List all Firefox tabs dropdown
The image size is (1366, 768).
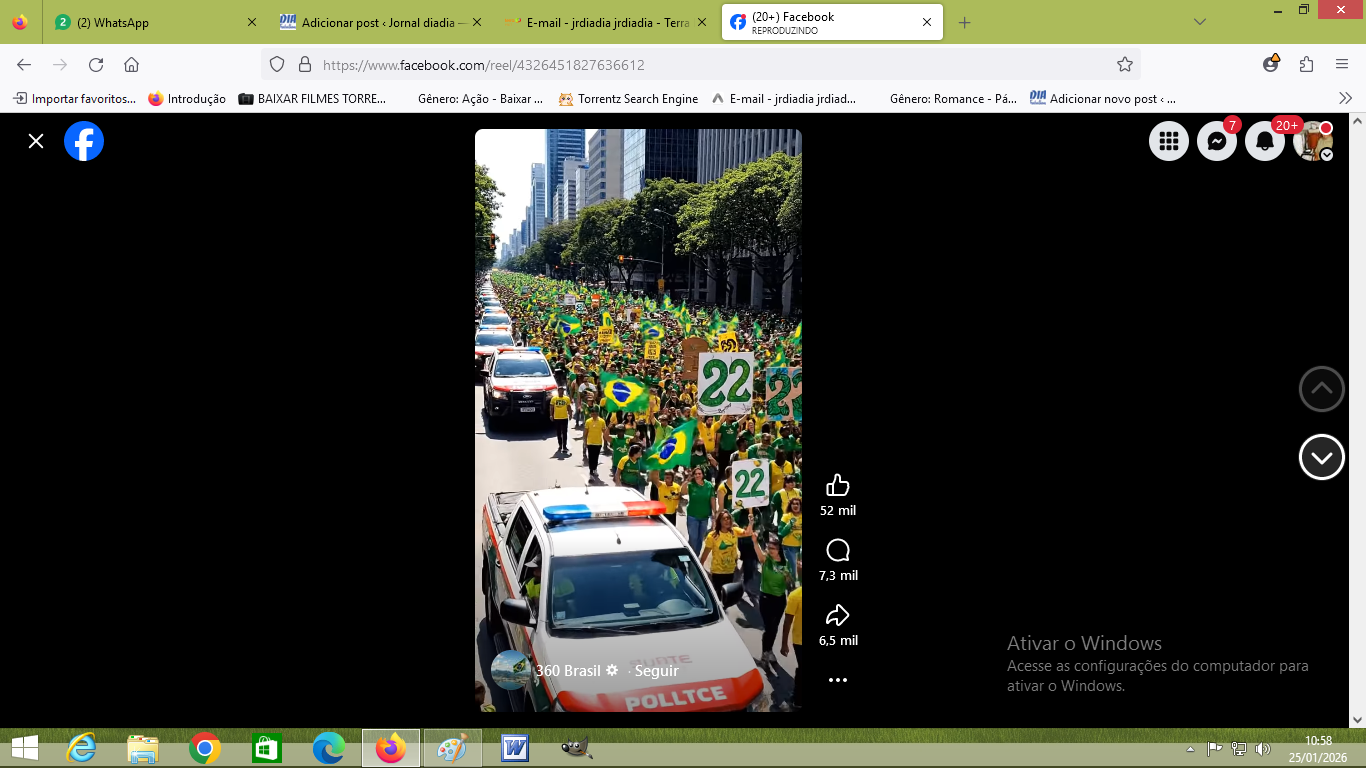click(1200, 22)
